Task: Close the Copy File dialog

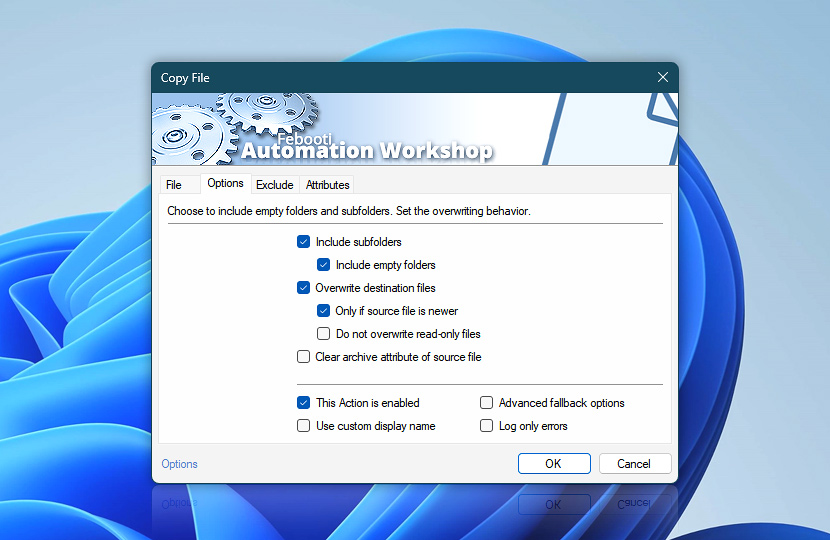Action: pos(663,77)
